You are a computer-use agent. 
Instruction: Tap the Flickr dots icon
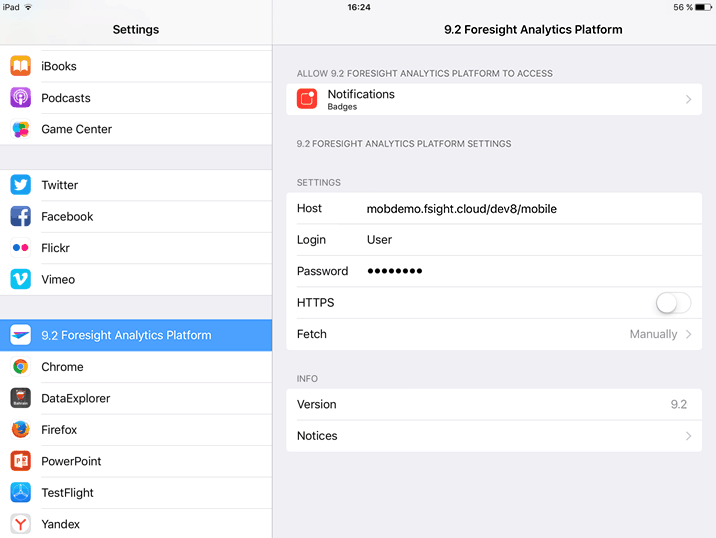tap(21, 248)
